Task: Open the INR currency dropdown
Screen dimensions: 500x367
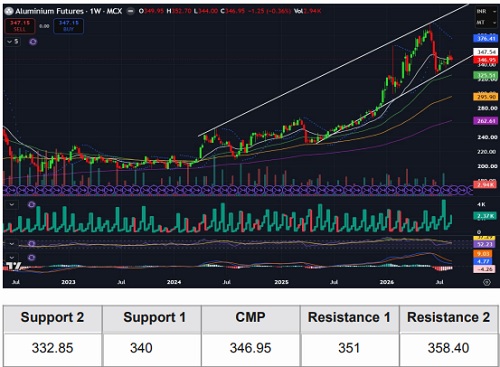Action: pos(486,11)
